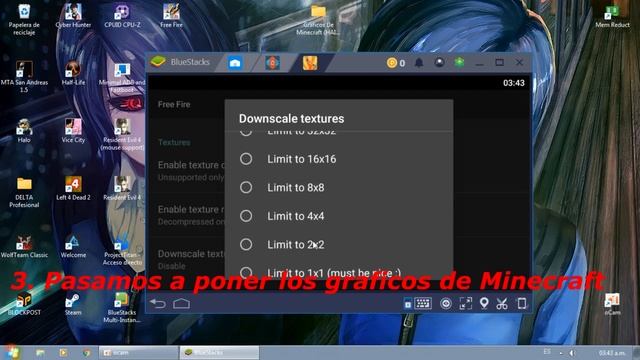Click the rotate phone icon
Screen dimensions: 640x360
coord(522,303)
